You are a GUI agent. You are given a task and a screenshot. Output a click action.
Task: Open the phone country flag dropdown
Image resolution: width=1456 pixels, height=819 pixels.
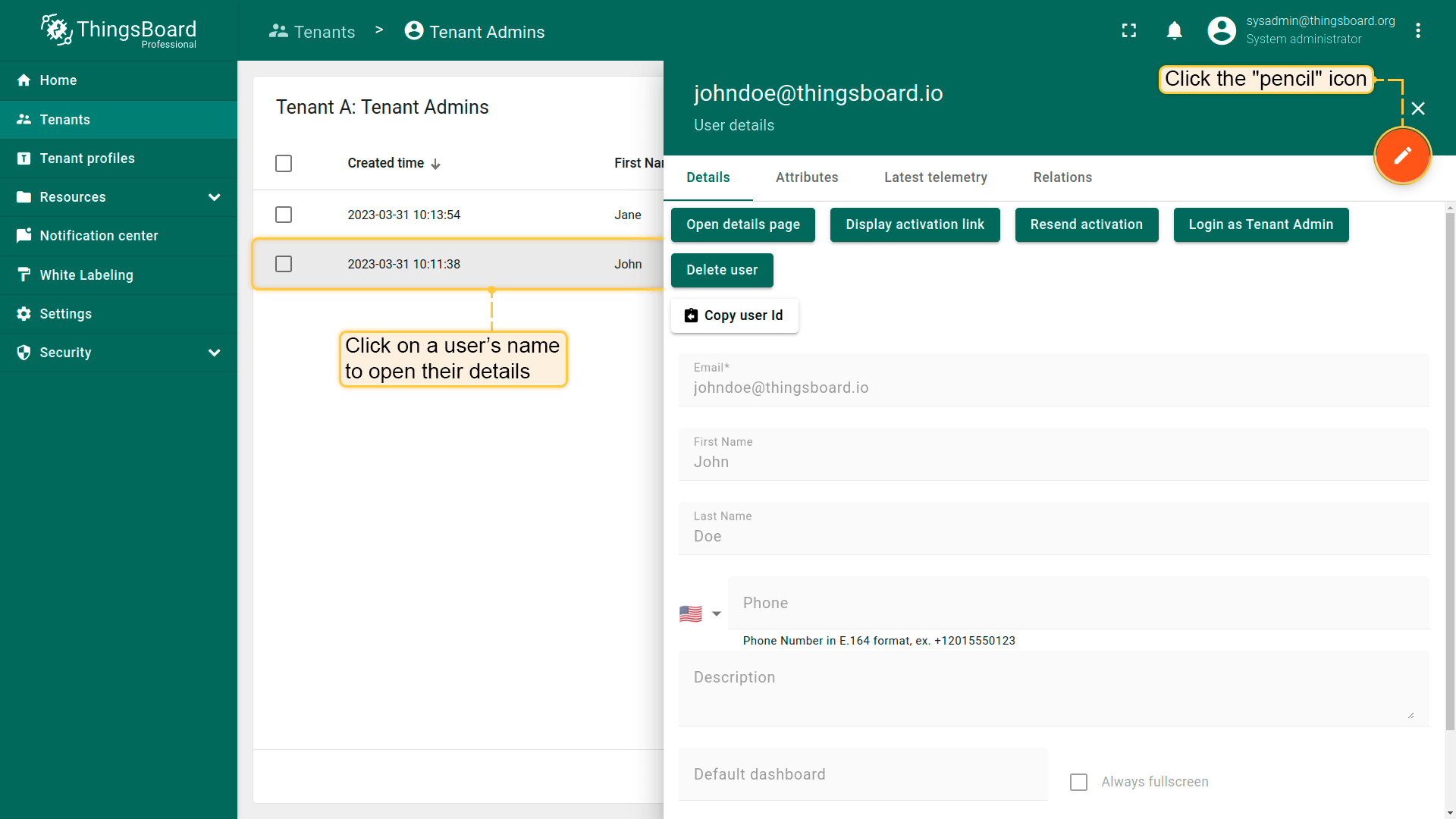[700, 613]
